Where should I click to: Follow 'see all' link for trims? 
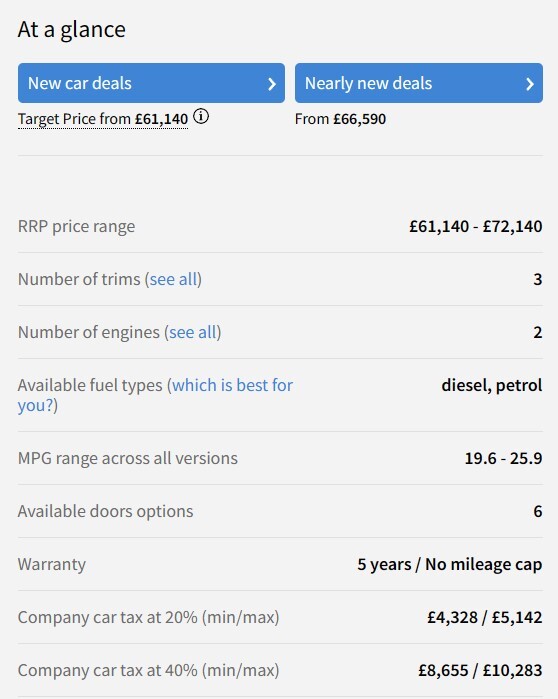[173, 280]
